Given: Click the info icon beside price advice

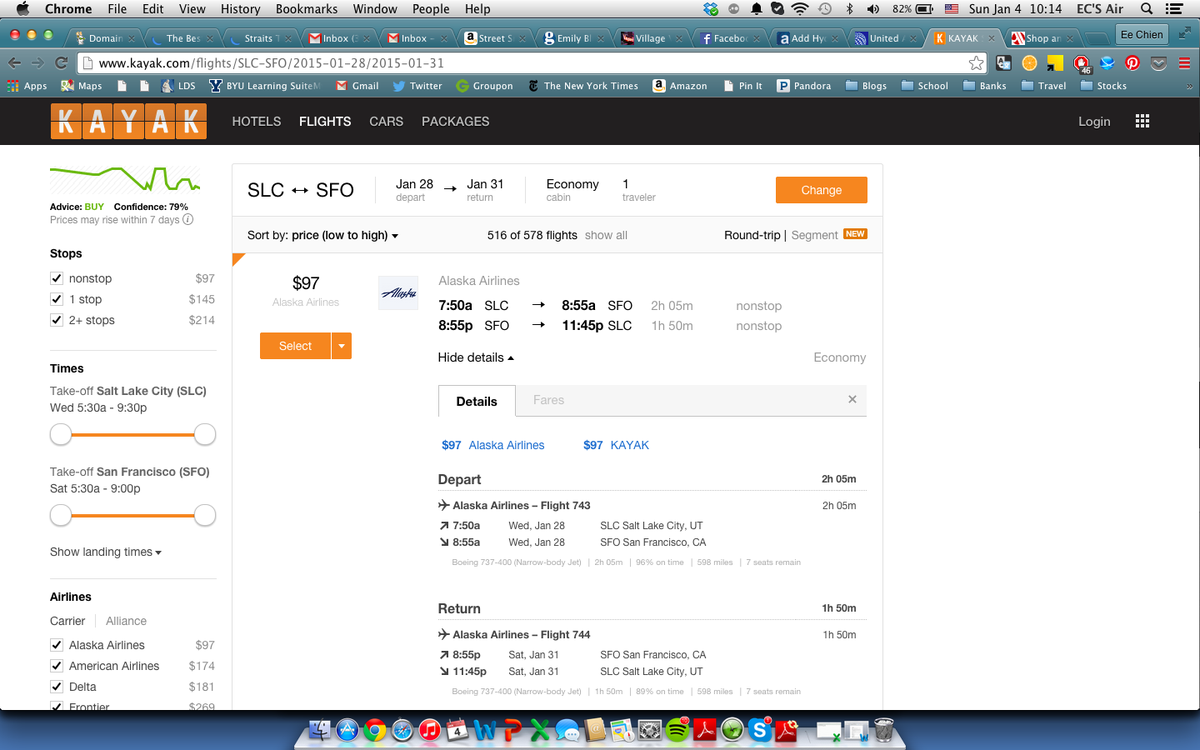Looking at the screenshot, I should pyautogui.click(x=188, y=220).
